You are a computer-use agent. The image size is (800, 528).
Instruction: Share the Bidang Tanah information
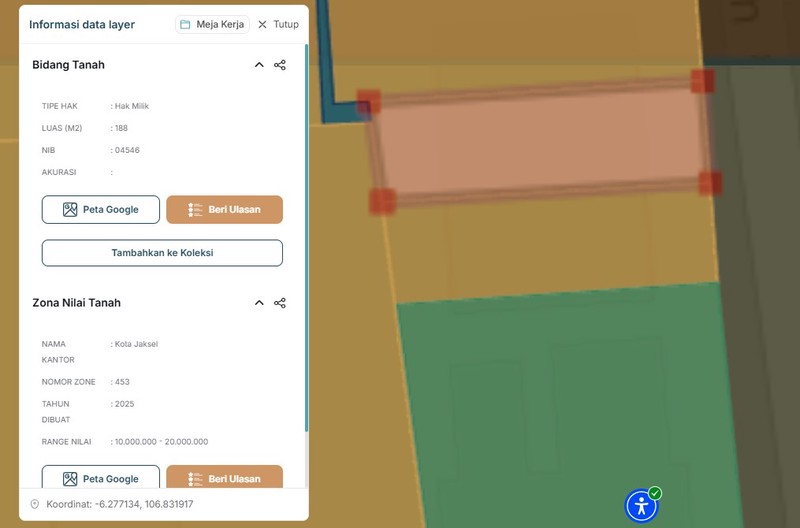tap(280, 65)
